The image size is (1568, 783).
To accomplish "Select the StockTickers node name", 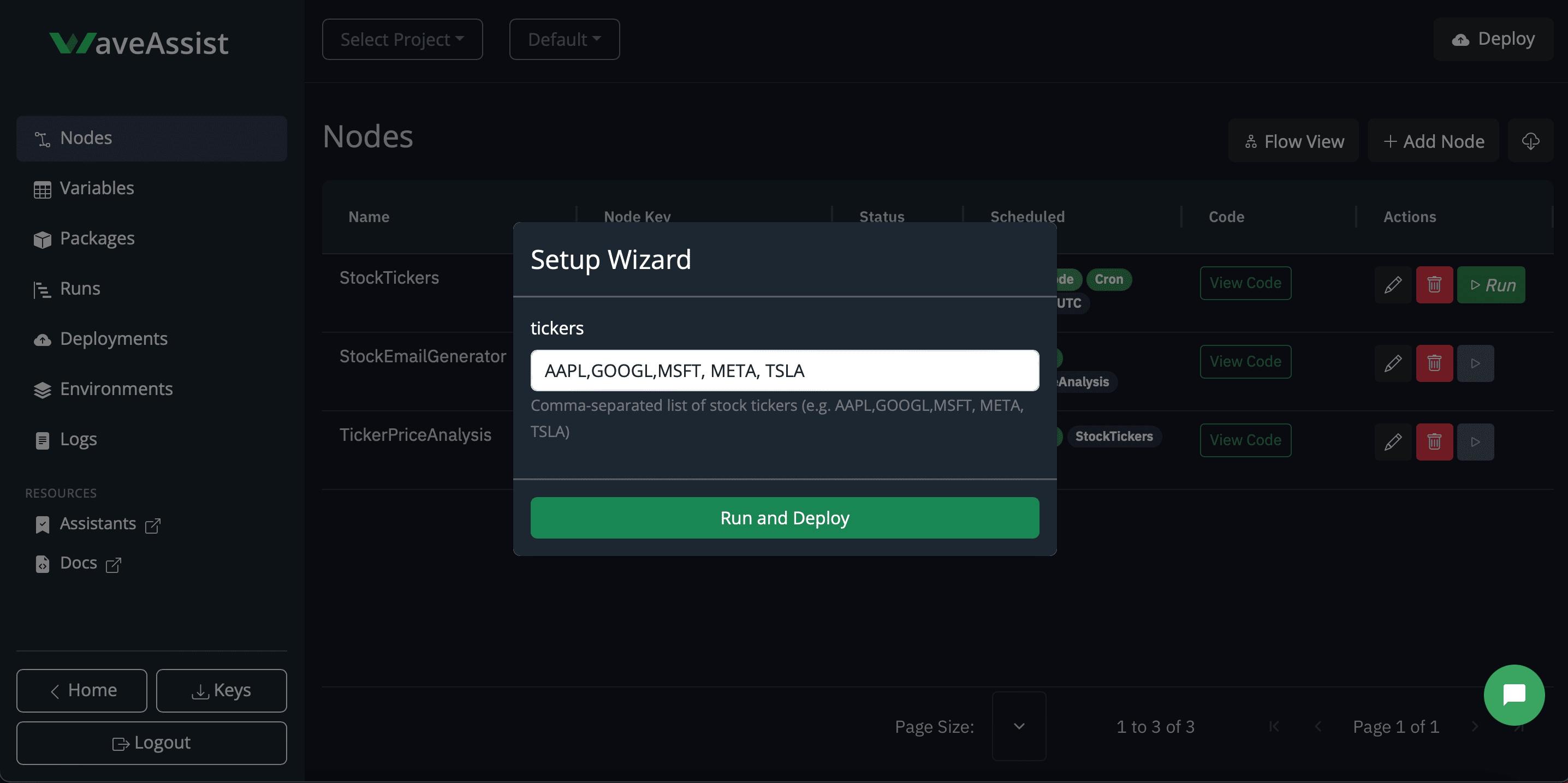I will pos(389,278).
